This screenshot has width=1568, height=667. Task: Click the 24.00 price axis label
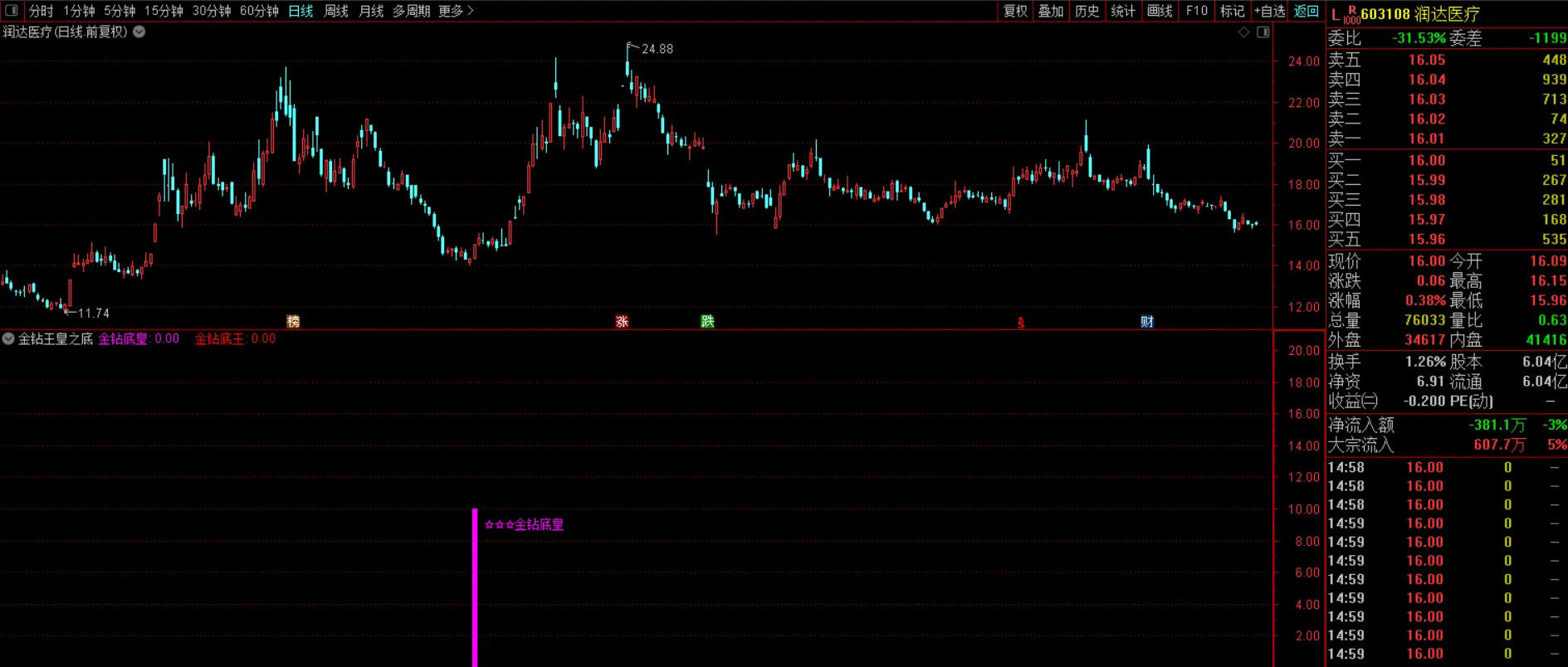point(1303,61)
